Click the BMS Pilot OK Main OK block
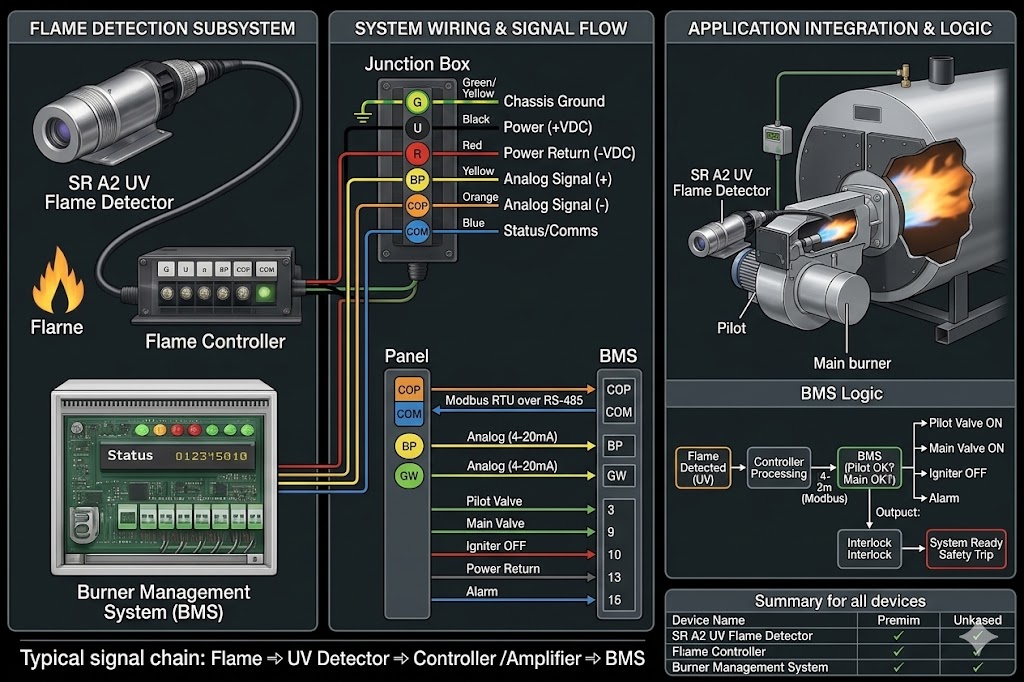Screen dimensions: 1024x682 (x=869, y=468)
